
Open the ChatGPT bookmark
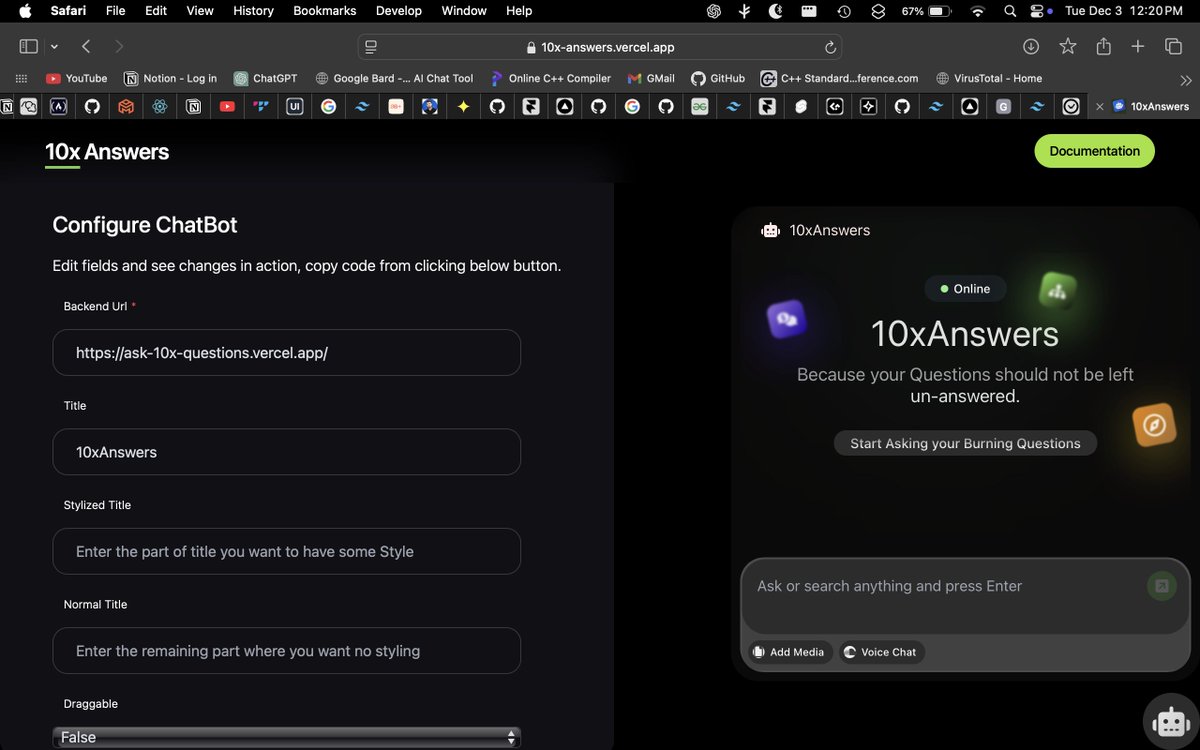(x=266, y=78)
